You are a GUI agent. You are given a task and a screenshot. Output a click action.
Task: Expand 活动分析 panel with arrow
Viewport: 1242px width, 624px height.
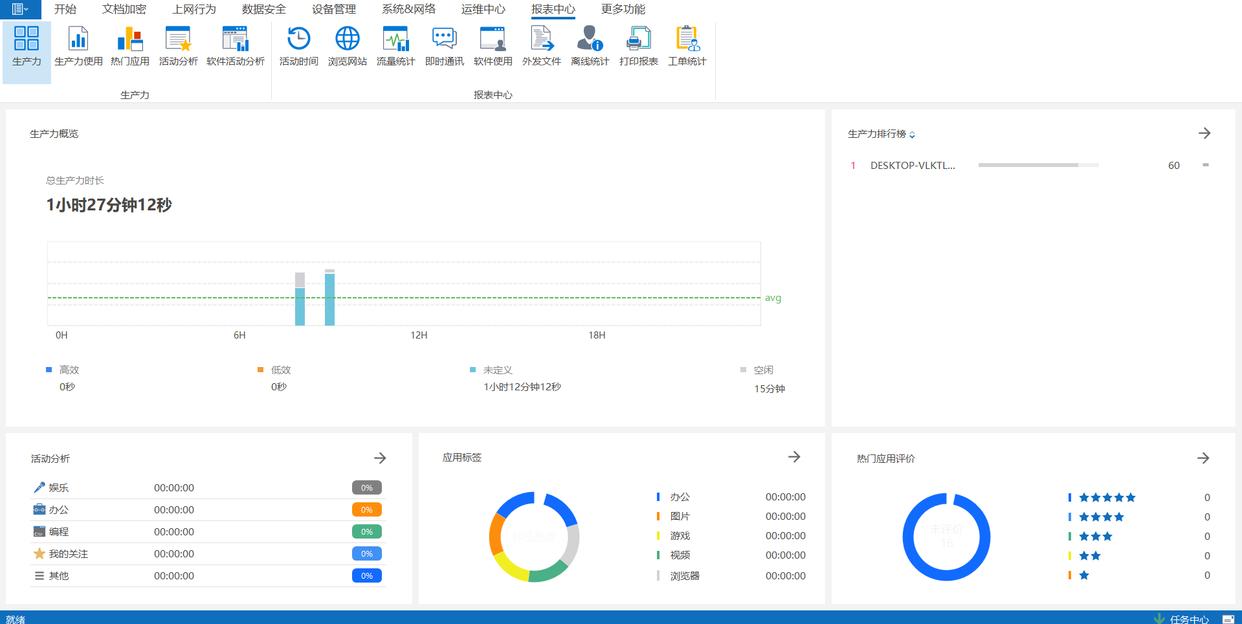[380, 458]
